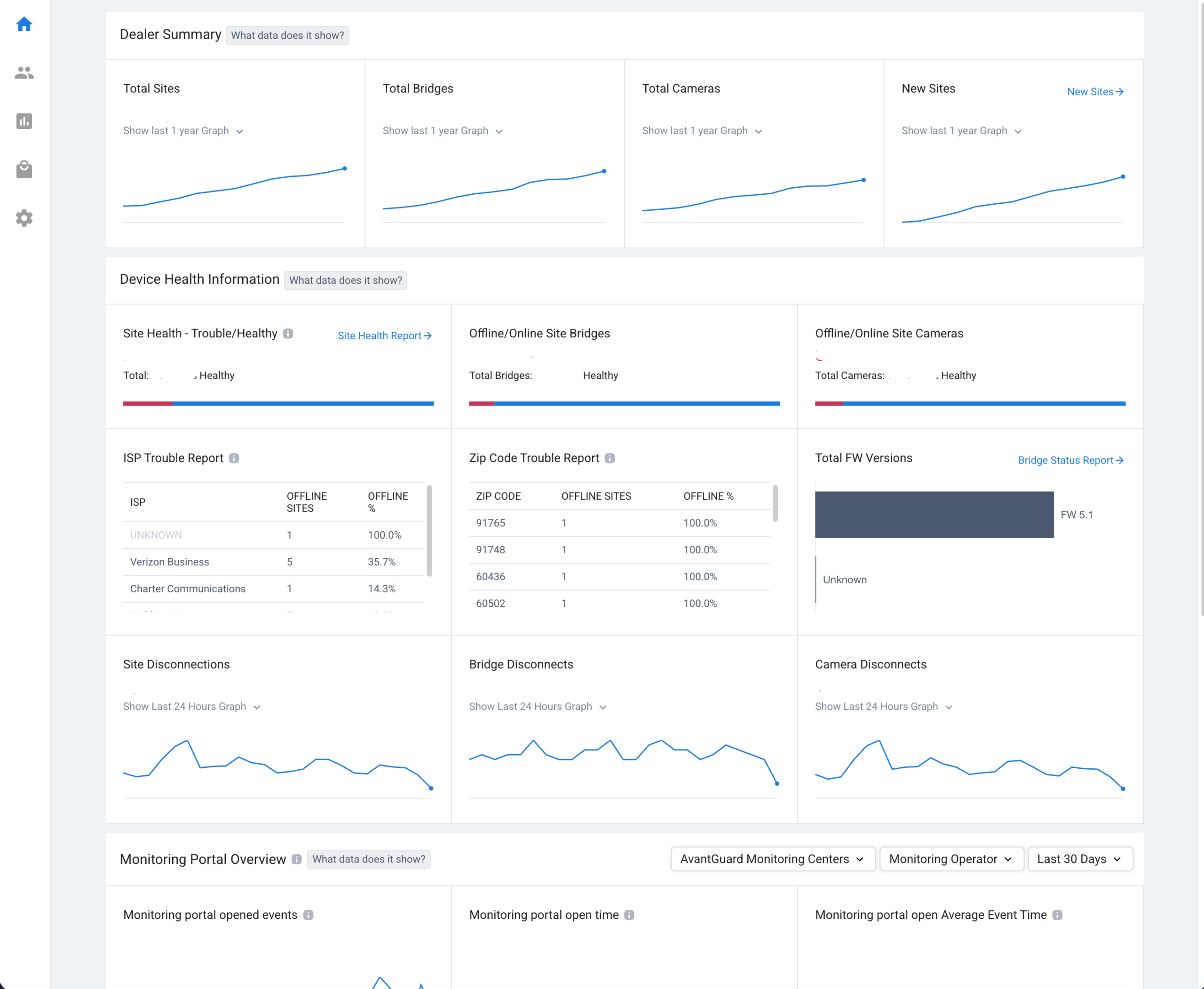Click info icon beside ISP Trouble Report

(234, 459)
